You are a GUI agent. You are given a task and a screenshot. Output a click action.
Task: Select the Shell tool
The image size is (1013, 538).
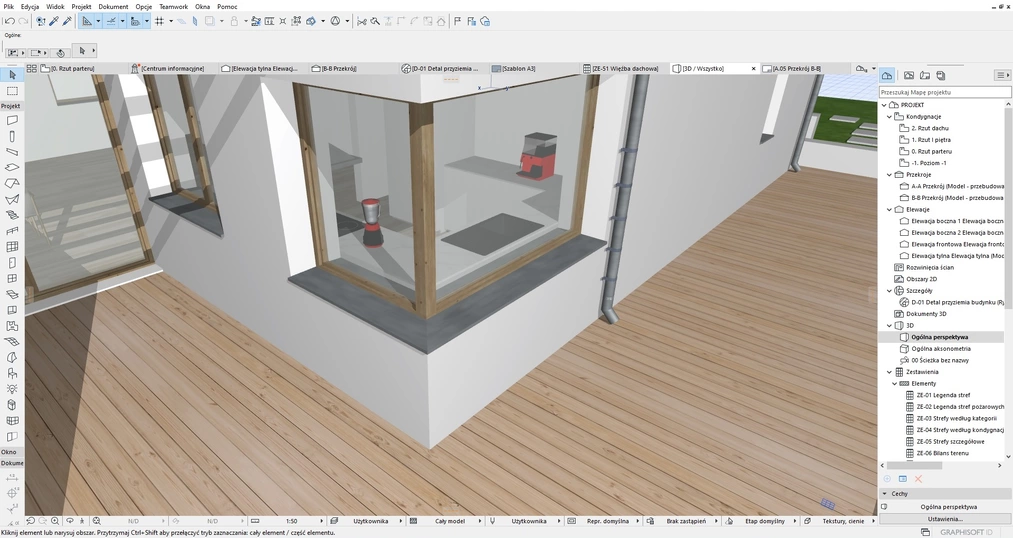pos(12,200)
